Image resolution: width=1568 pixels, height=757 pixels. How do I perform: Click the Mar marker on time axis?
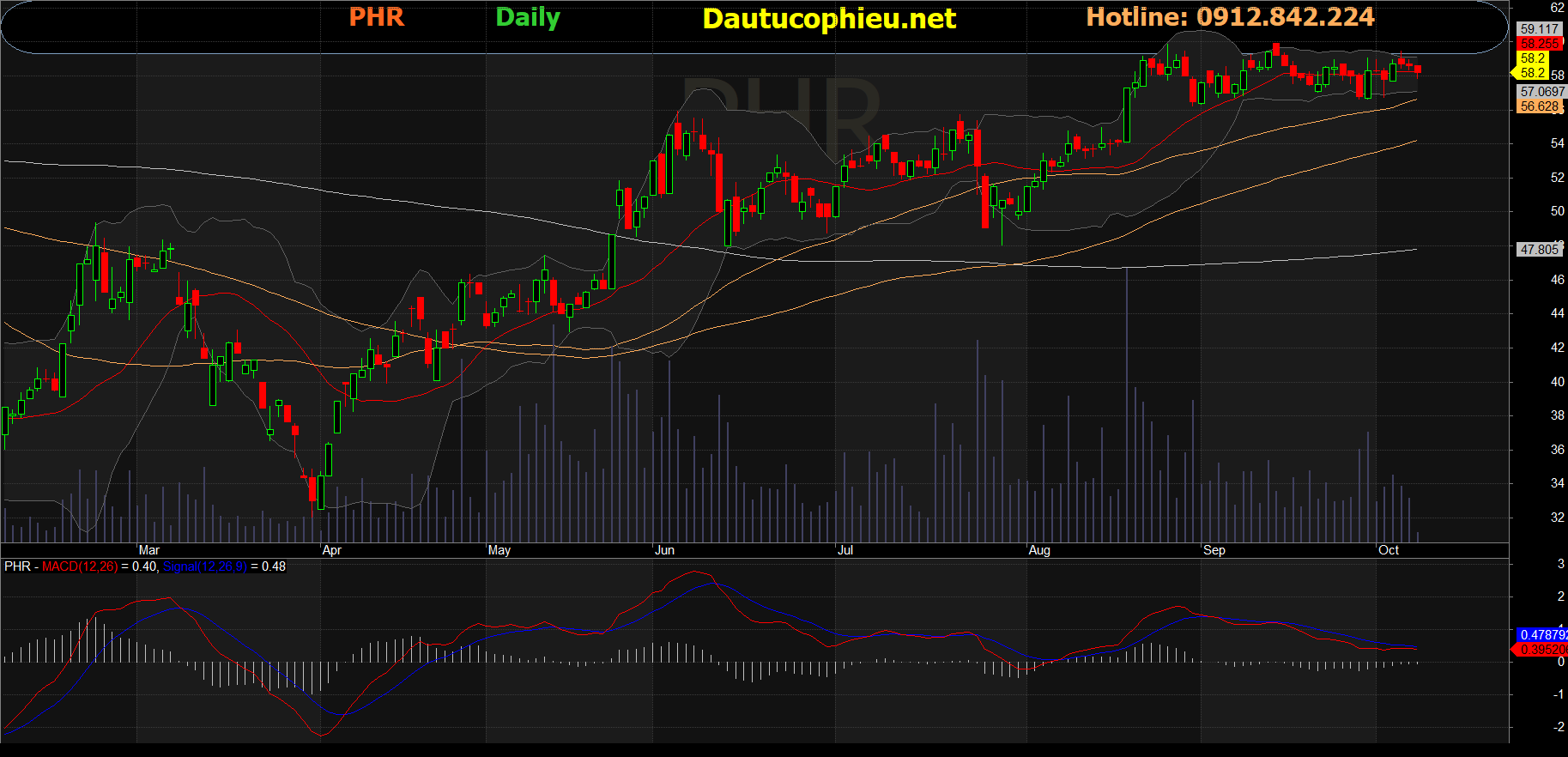[149, 550]
